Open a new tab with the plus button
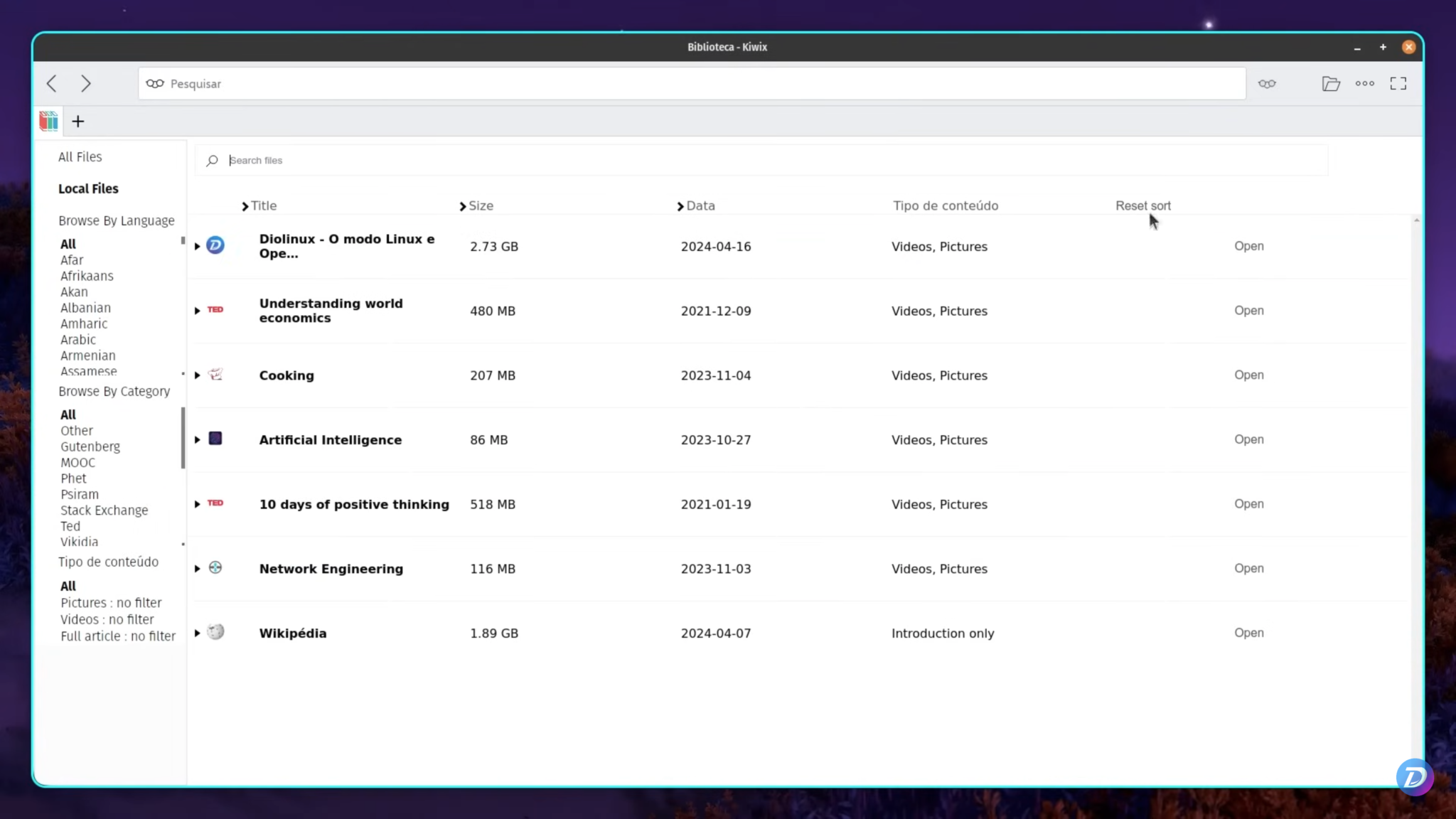 78,121
